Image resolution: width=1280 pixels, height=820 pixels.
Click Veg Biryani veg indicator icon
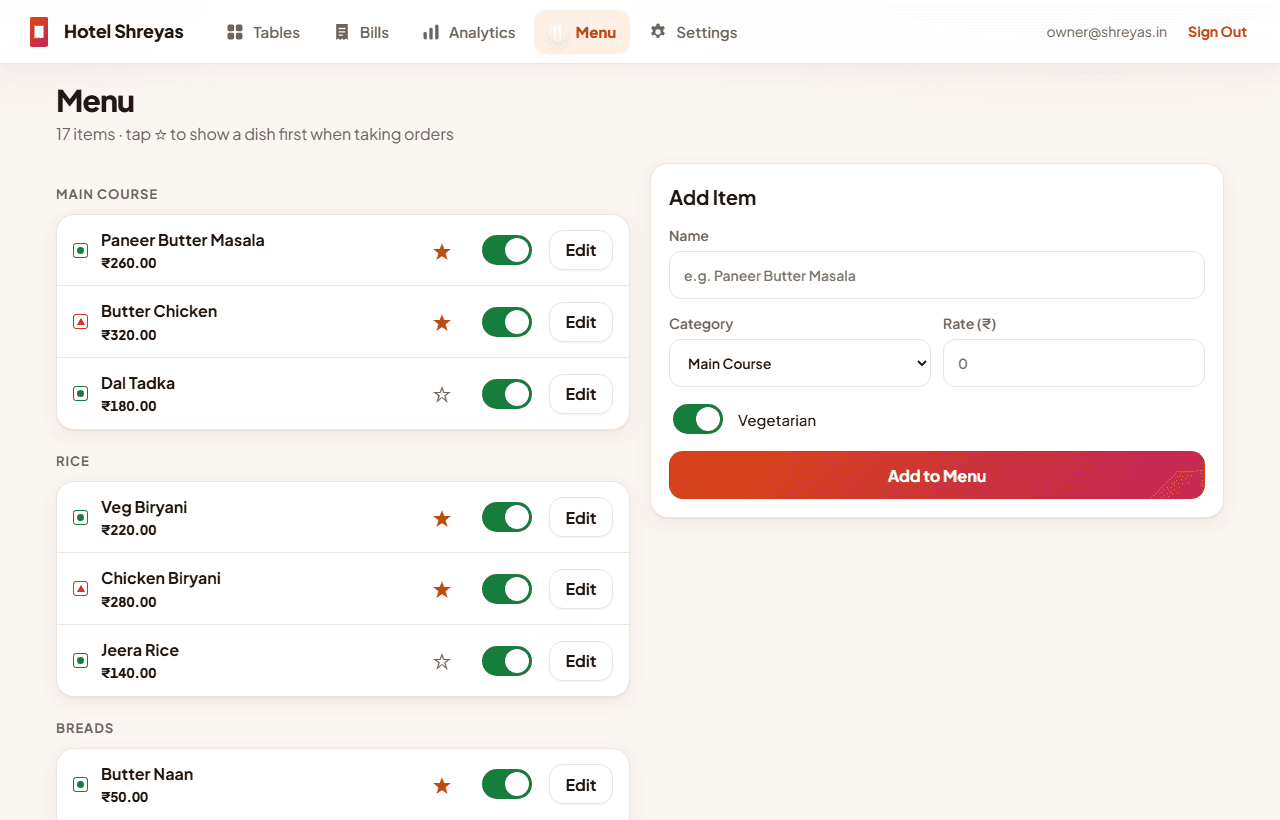81,517
